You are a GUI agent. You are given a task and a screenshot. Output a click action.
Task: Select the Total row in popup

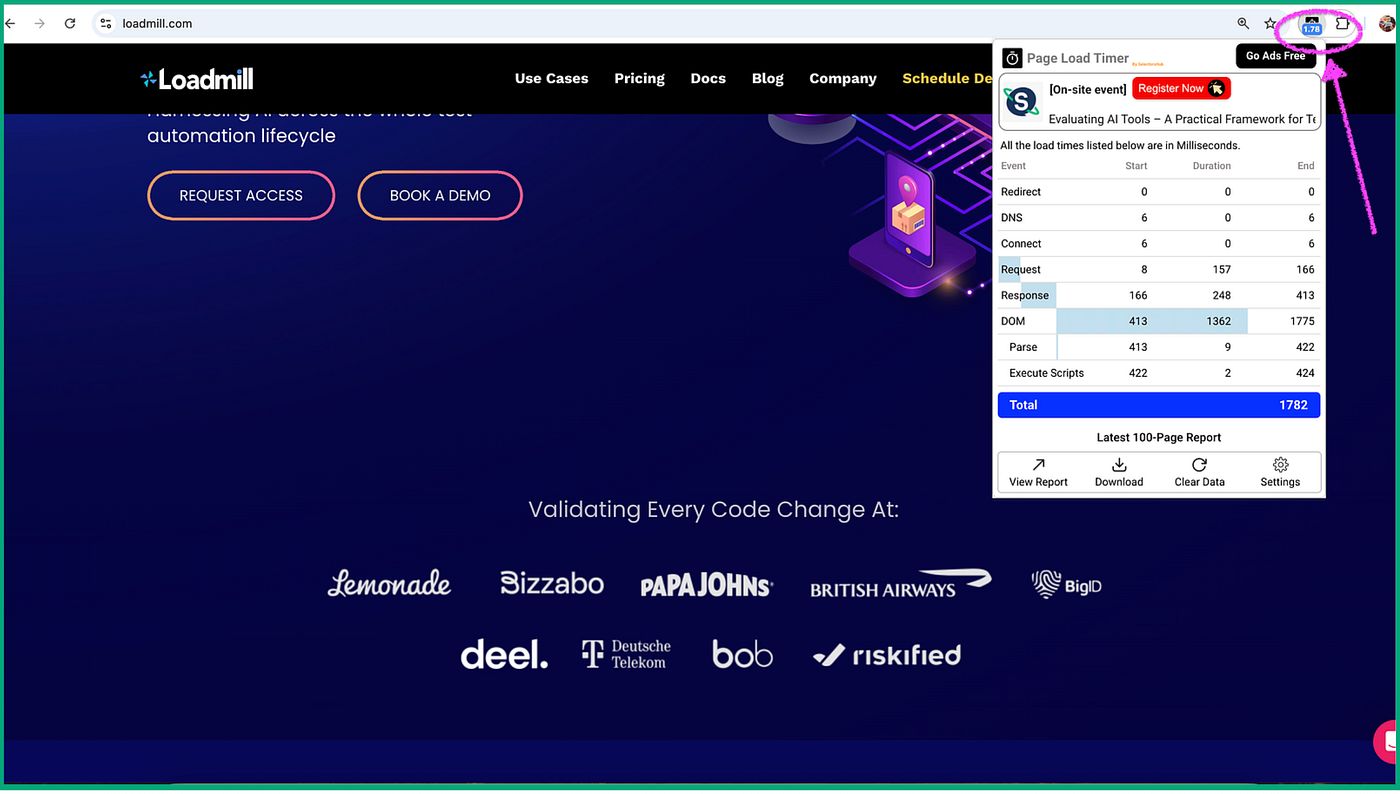(x=1159, y=405)
